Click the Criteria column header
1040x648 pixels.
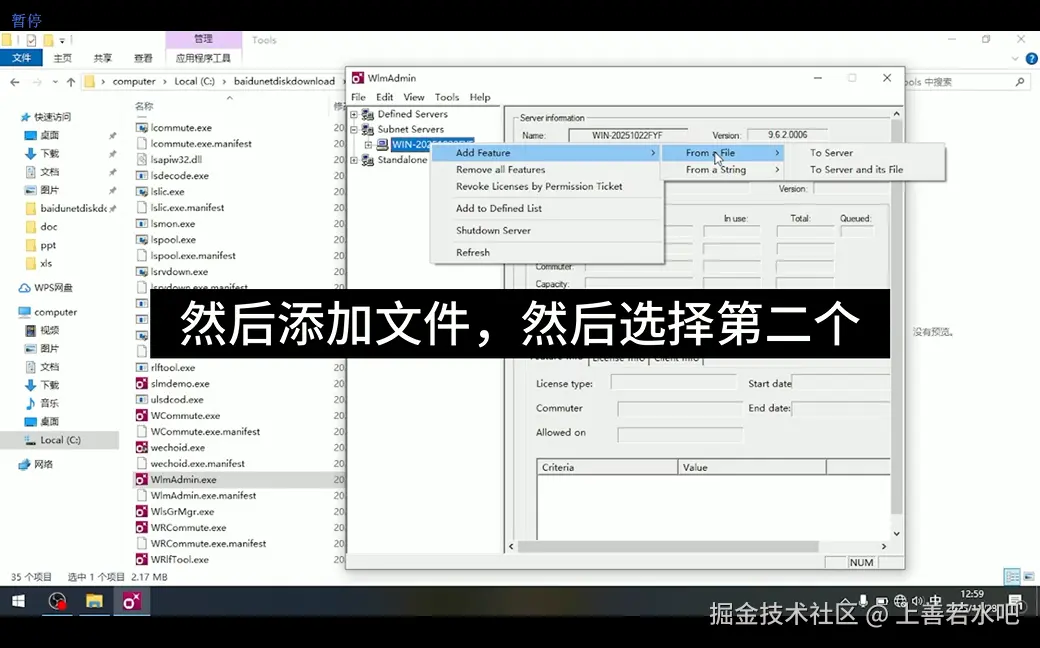(607, 467)
